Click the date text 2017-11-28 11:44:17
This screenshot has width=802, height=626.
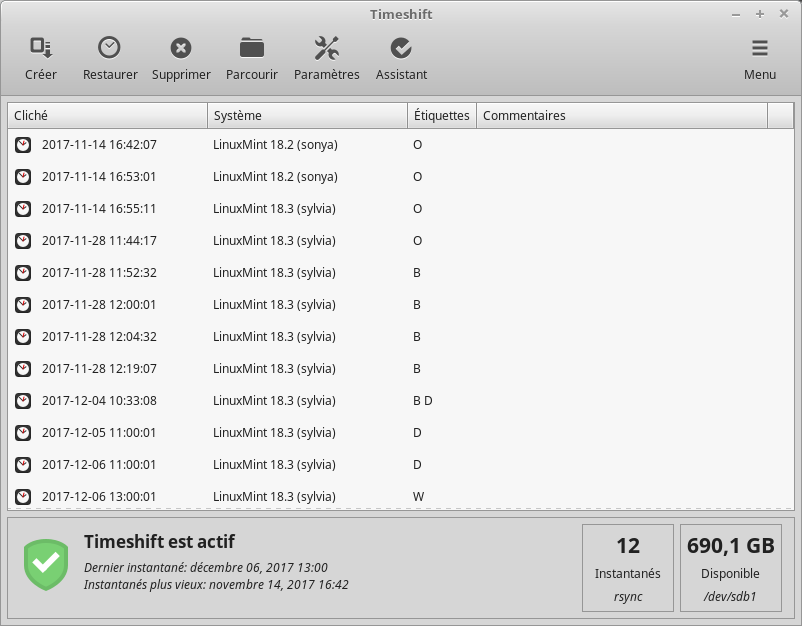click(99, 241)
